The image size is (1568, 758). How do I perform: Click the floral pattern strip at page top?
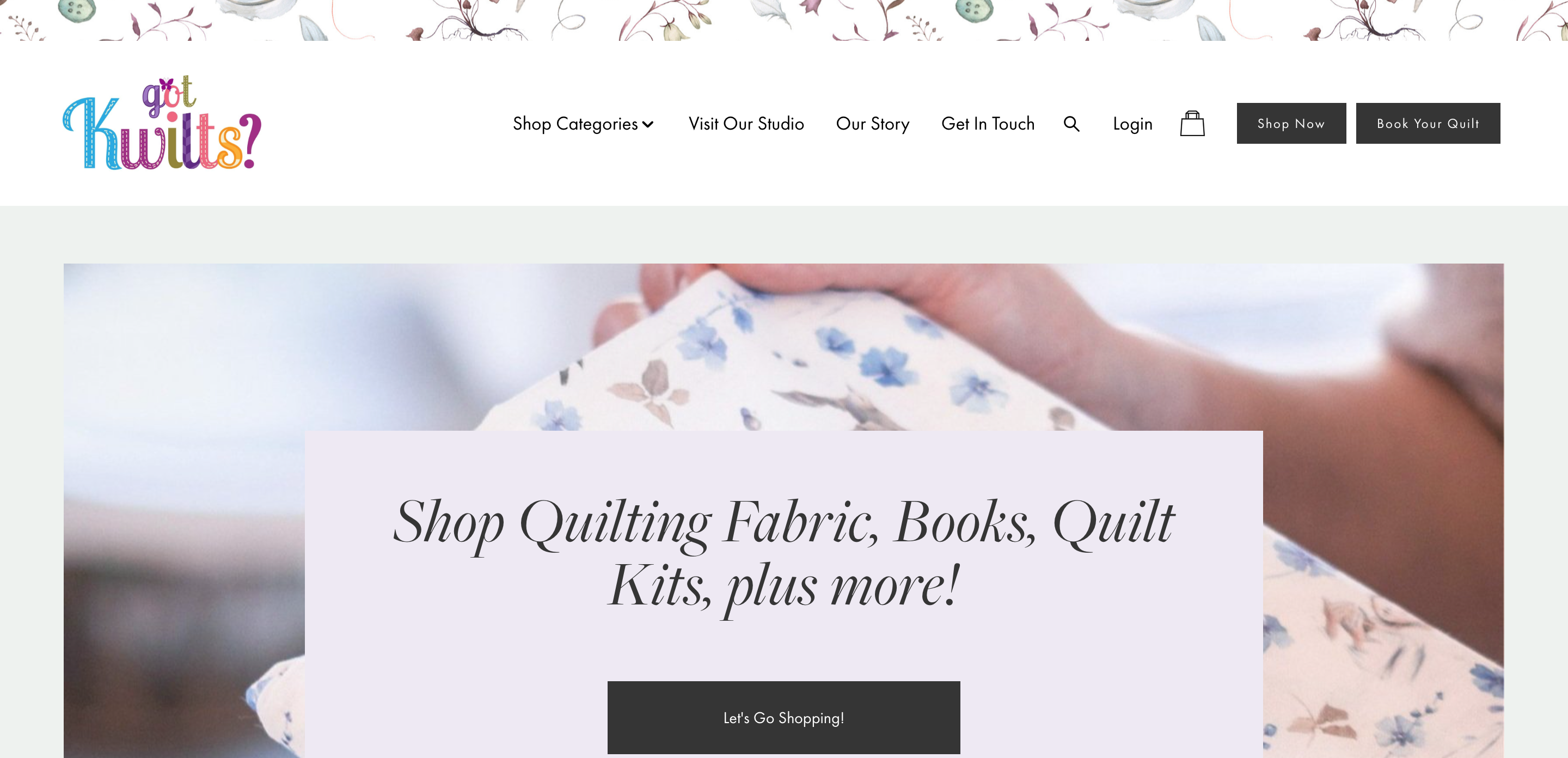click(784, 20)
